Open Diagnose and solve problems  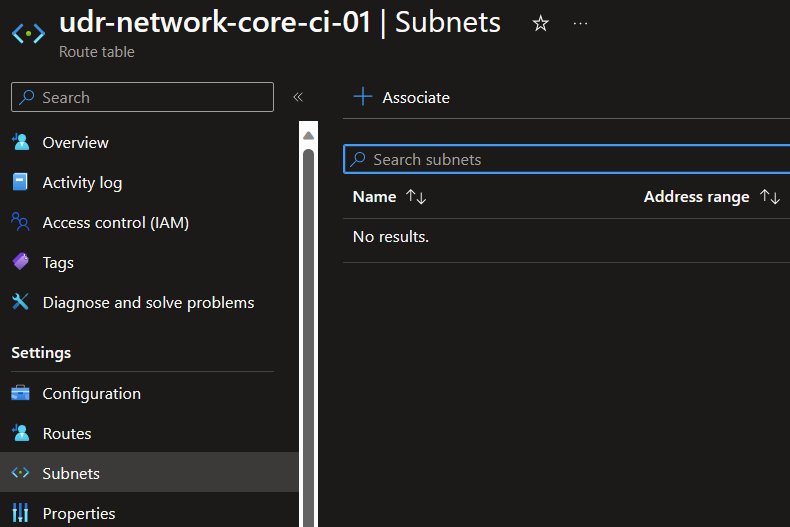[148, 302]
